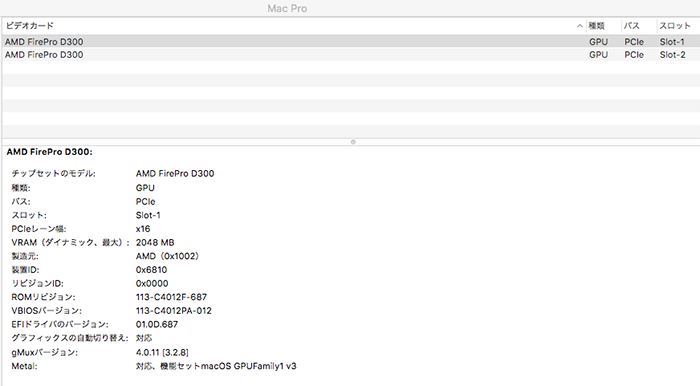Viewport: 700px width, 386px height.
Task: Click the チップセットのモデル label
Action: pyautogui.click(x=54, y=174)
